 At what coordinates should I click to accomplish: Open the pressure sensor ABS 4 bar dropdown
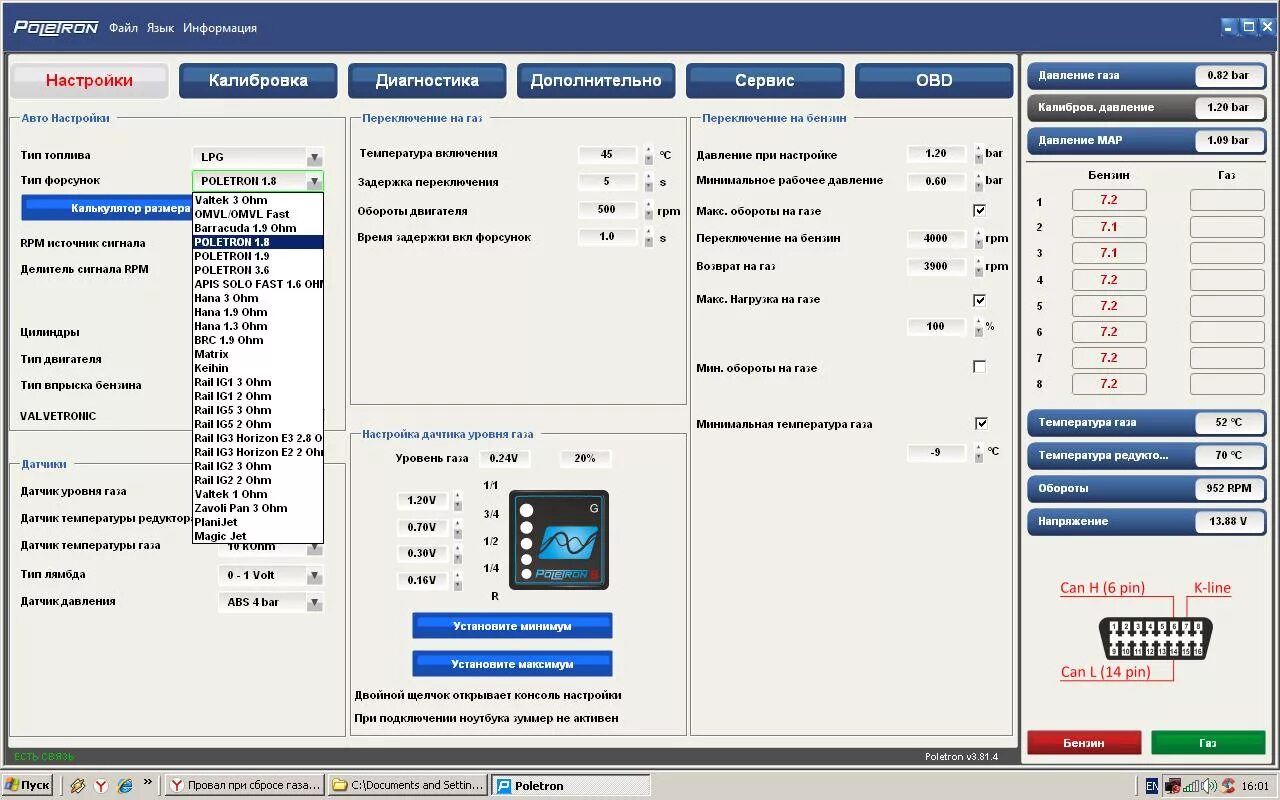click(x=314, y=602)
